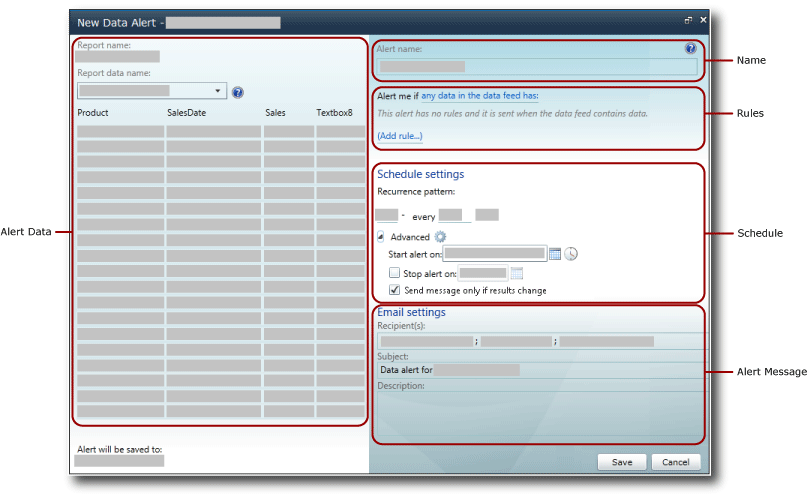Open recurrence pattern dropdown before 'every'
808x498 pixels.
tap(387, 215)
